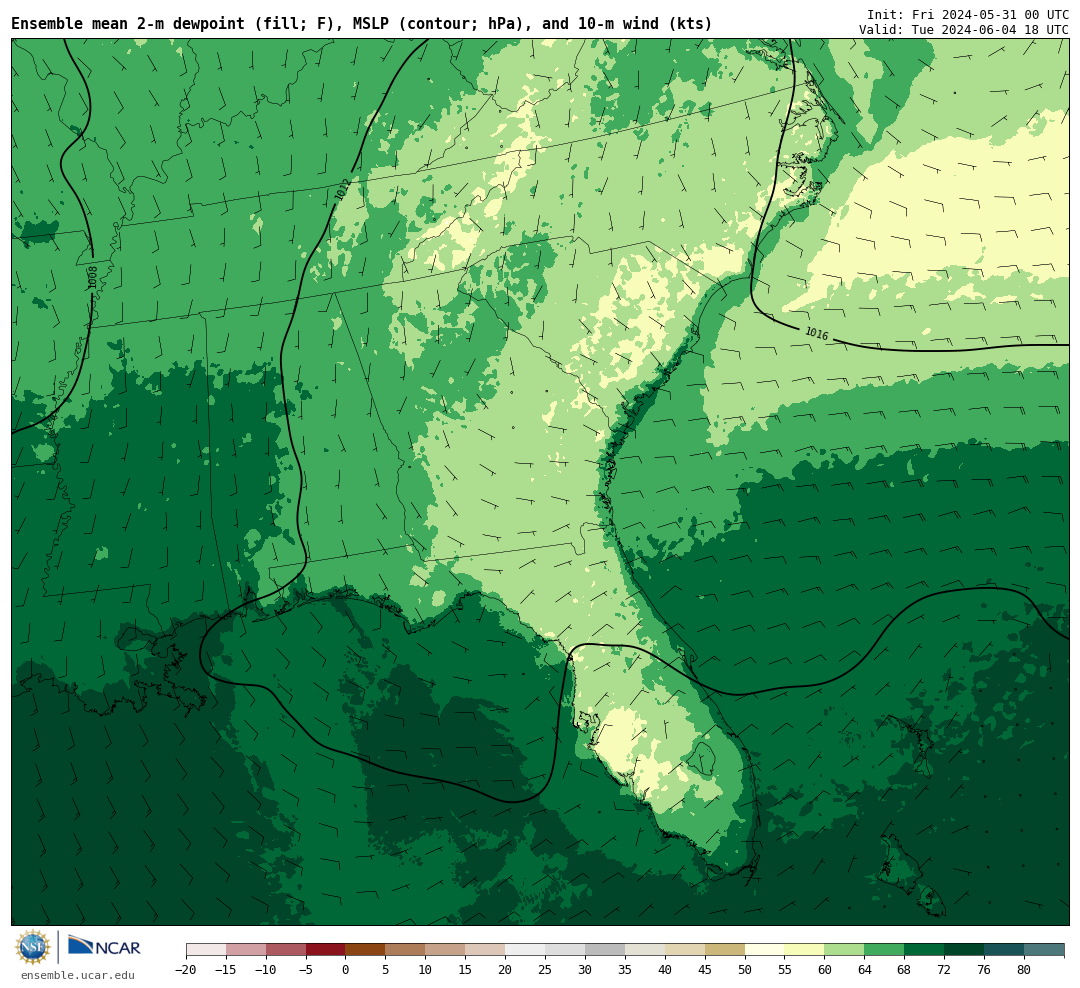Click the brown 0 to 5 swatch

pyautogui.click(x=366, y=949)
